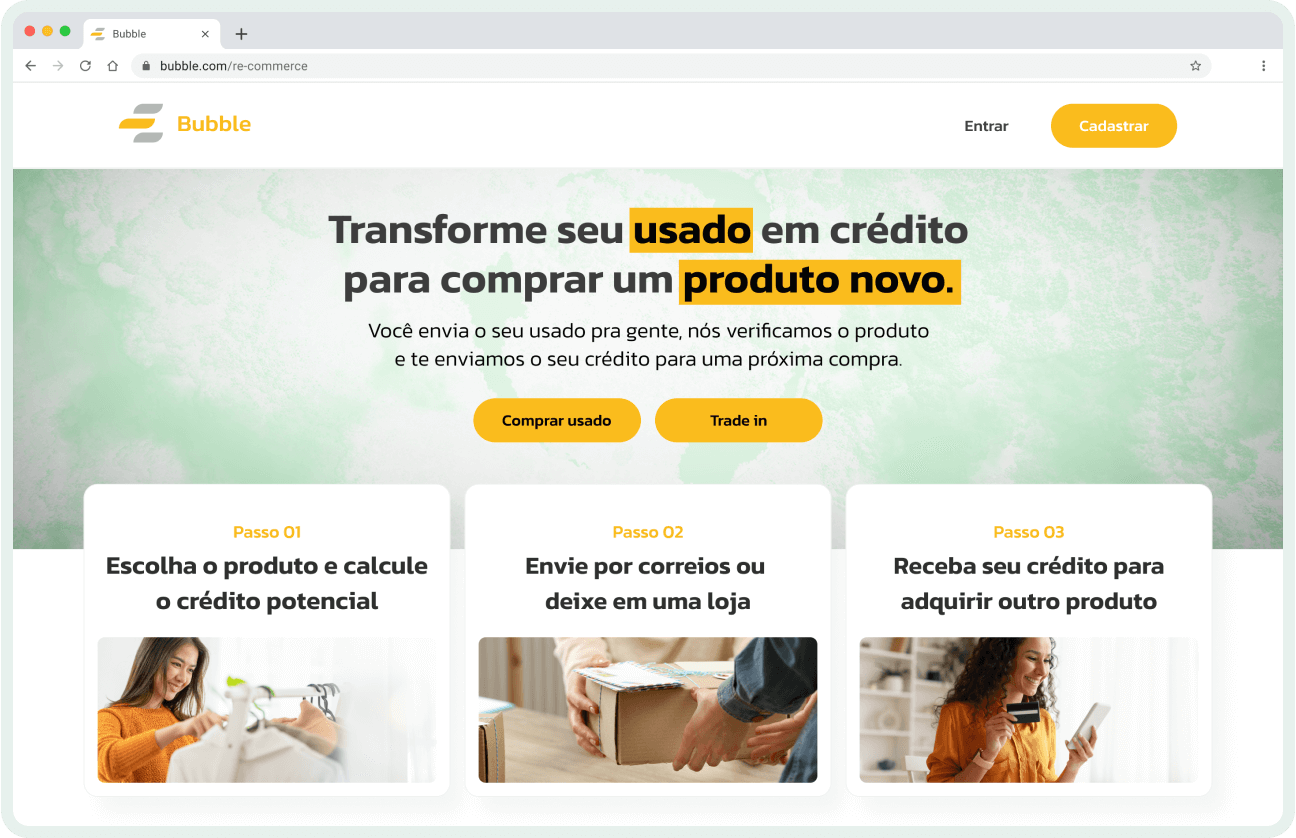
Task: Open the Entrar login link
Action: click(x=986, y=126)
